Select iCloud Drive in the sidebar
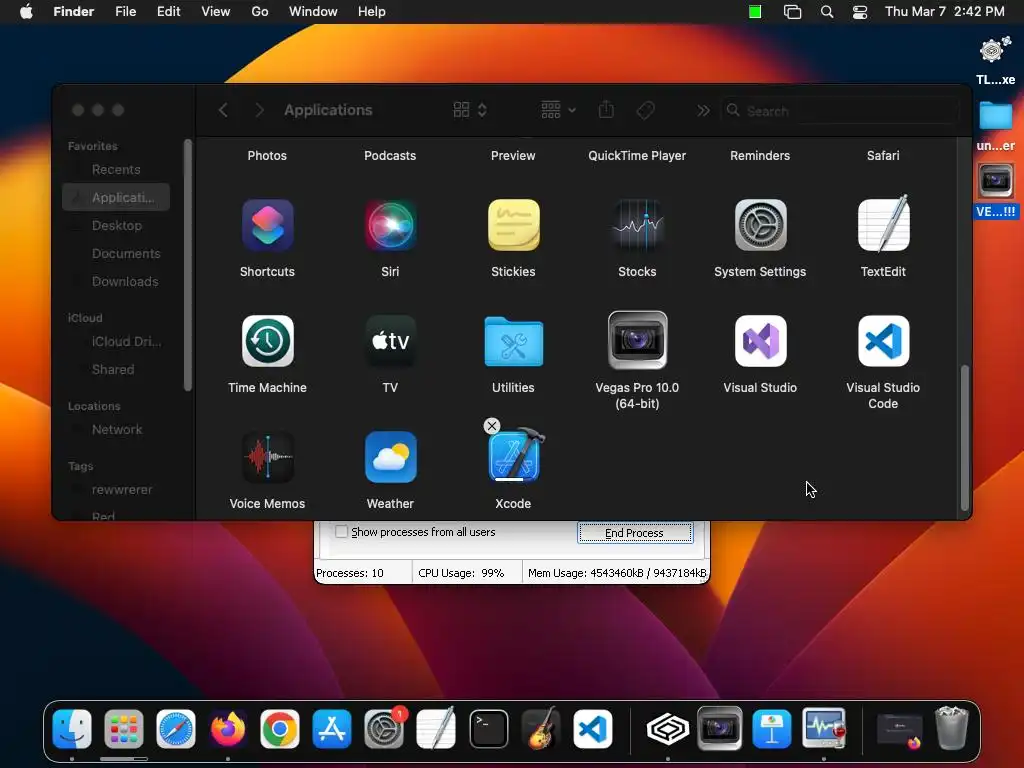 pyautogui.click(x=116, y=342)
